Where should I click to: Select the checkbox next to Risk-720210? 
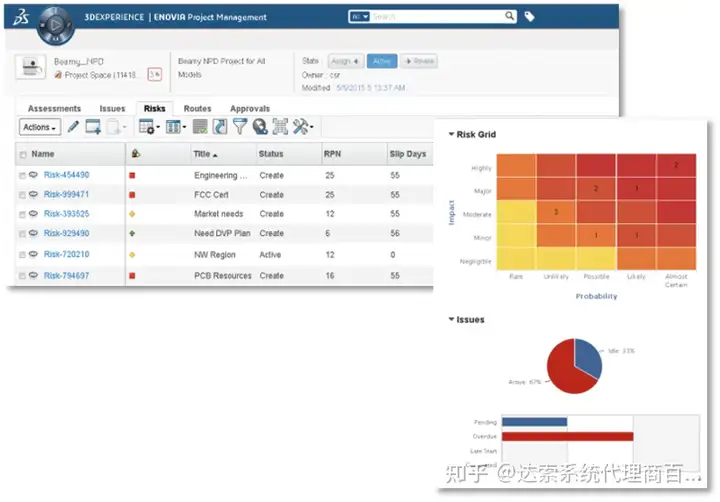pos(22,255)
